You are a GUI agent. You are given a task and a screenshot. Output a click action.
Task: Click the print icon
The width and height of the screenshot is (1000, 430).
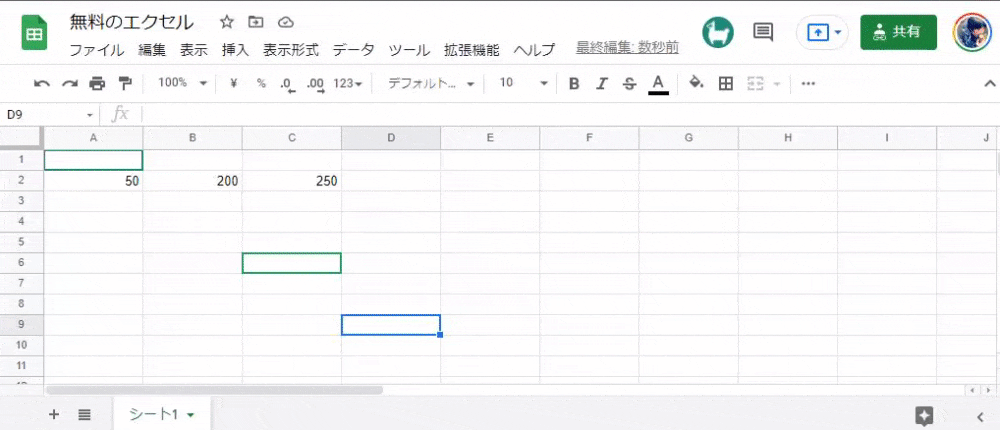[97, 83]
